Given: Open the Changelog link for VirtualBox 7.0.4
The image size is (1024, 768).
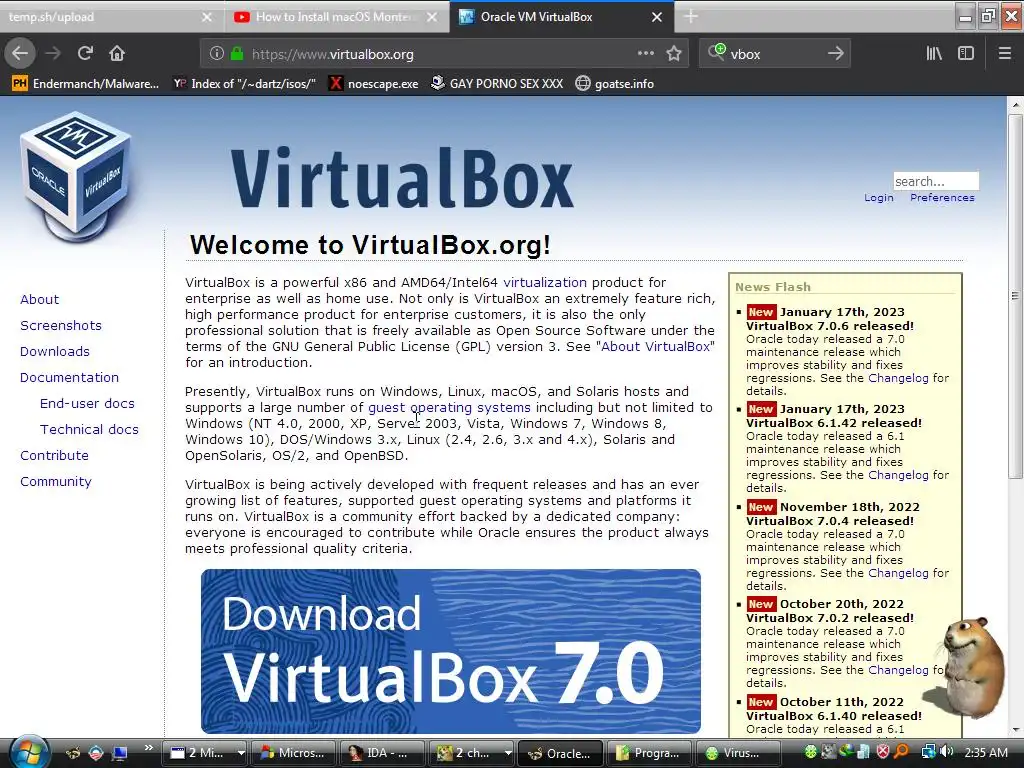Looking at the screenshot, I should pyautogui.click(x=898, y=573).
